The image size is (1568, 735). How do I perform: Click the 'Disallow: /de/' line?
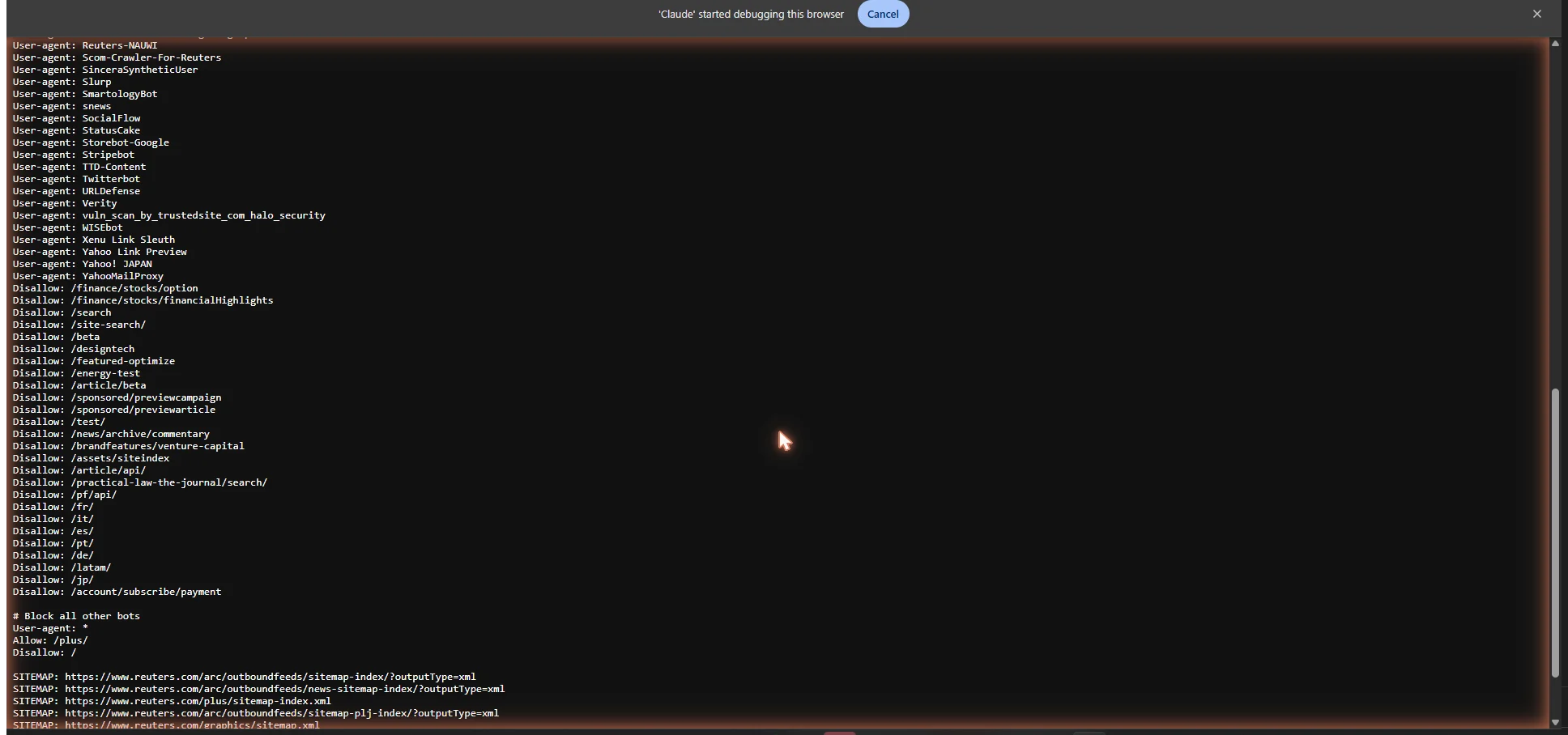click(53, 555)
